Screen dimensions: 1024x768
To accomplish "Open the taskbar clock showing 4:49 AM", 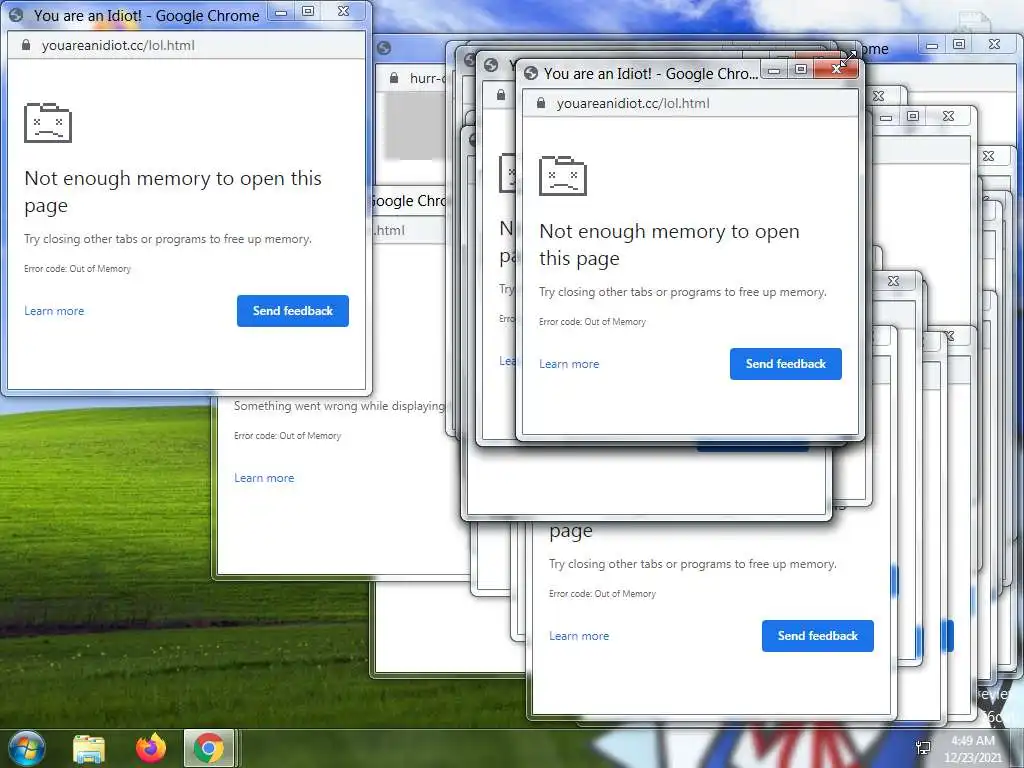I will tap(972, 748).
